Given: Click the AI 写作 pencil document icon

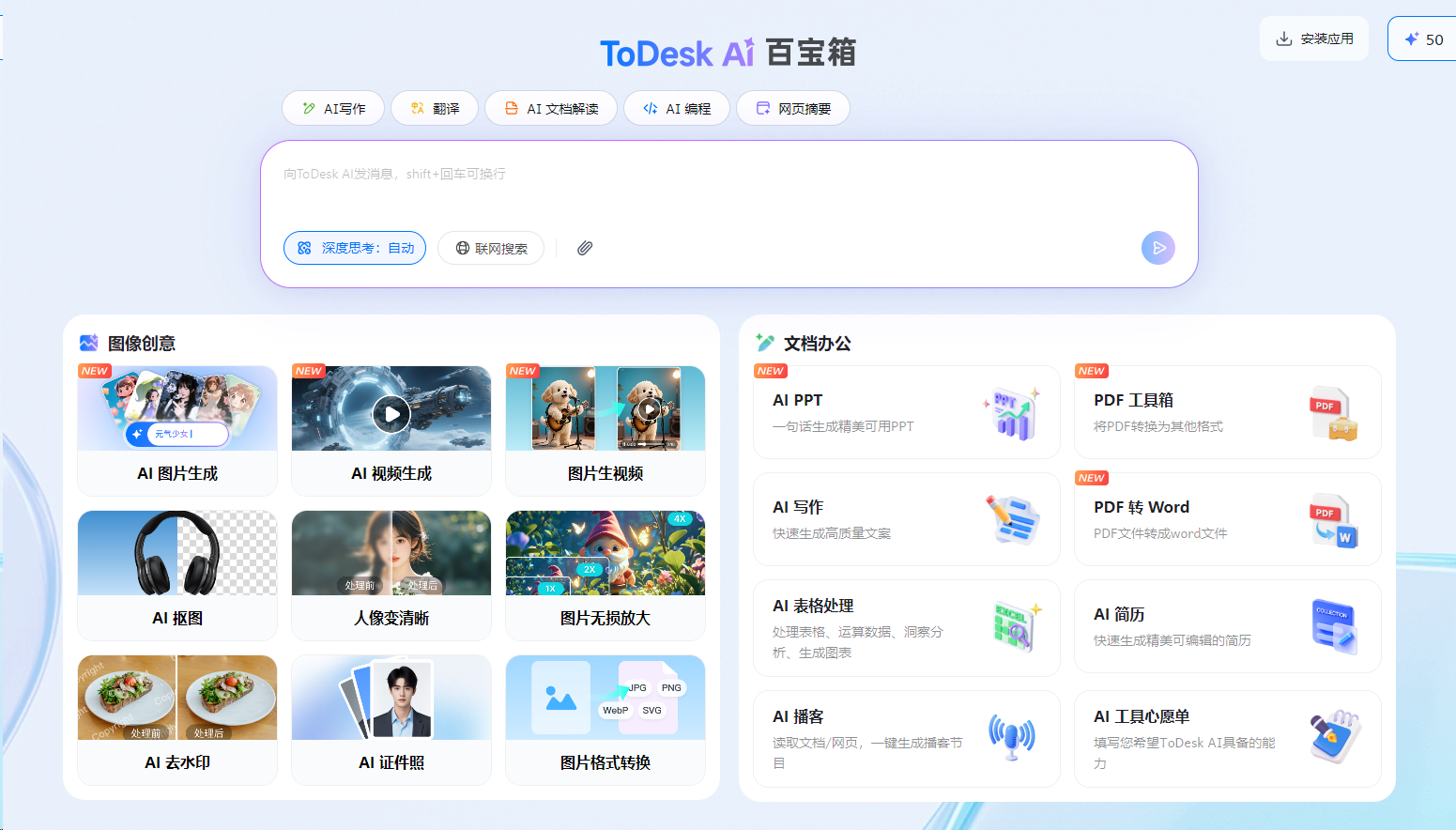Looking at the screenshot, I should [x=1013, y=519].
